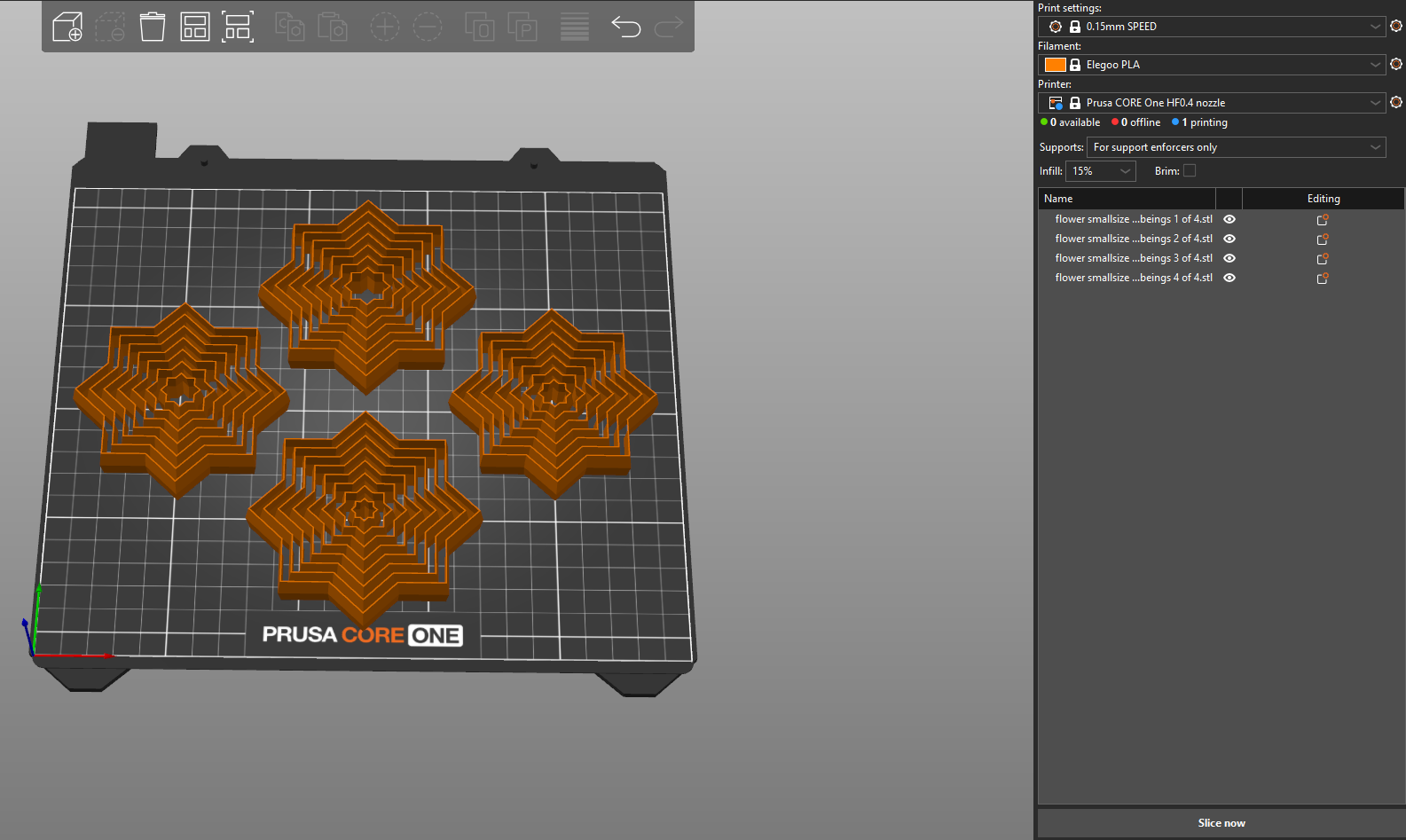
Task: Click the Remove instance minus icon
Action: point(428,27)
